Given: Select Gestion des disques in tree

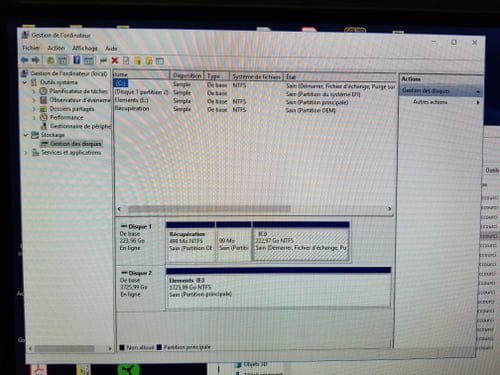Looking at the screenshot, I should (x=71, y=144).
